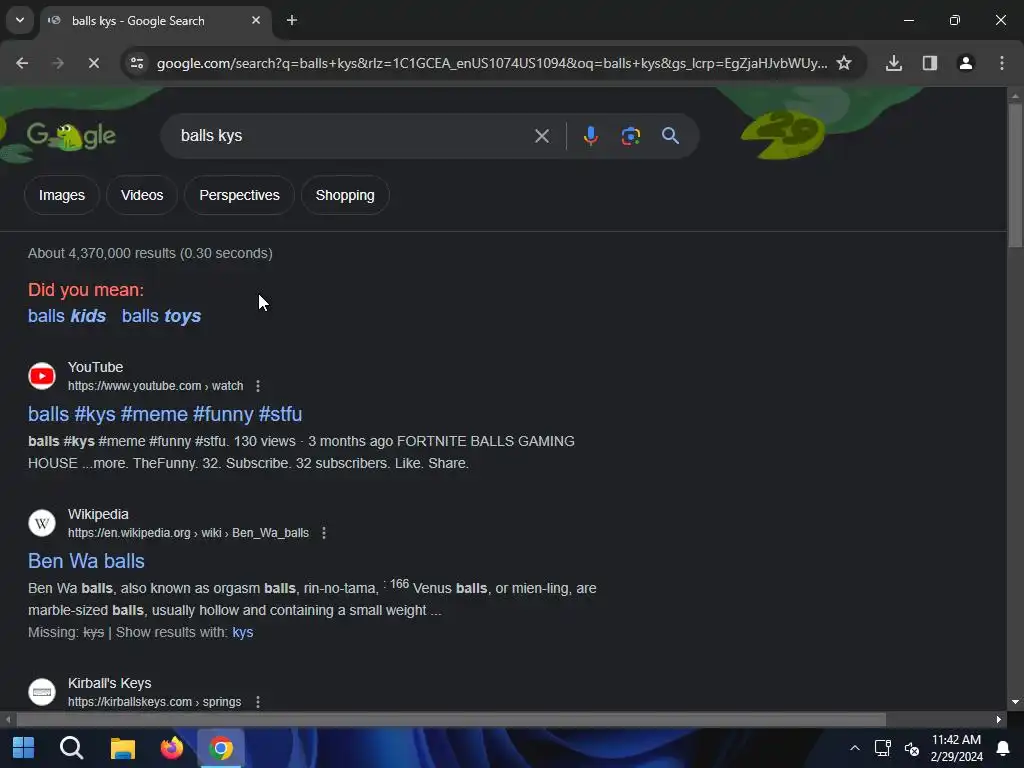This screenshot has width=1024, height=768.
Task: Click the forward navigation arrow
Action: coord(58,63)
